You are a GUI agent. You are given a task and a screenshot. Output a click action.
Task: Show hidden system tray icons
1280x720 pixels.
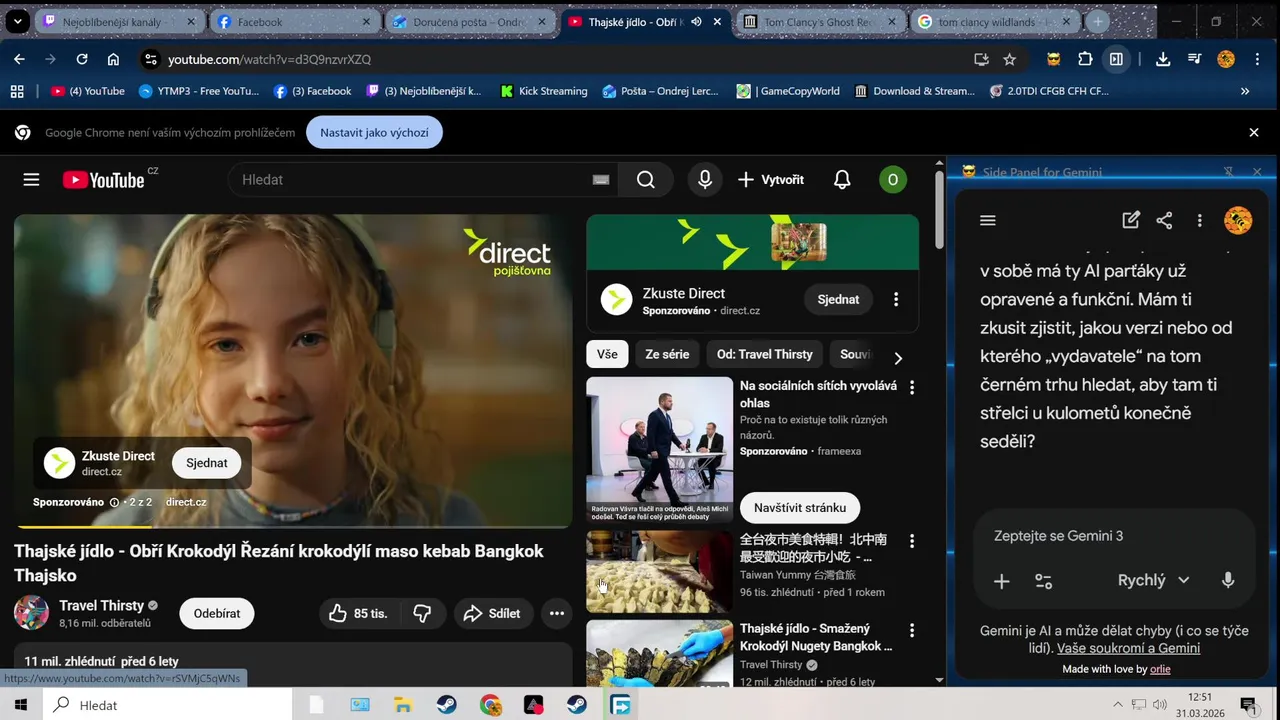coord(1118,705)
